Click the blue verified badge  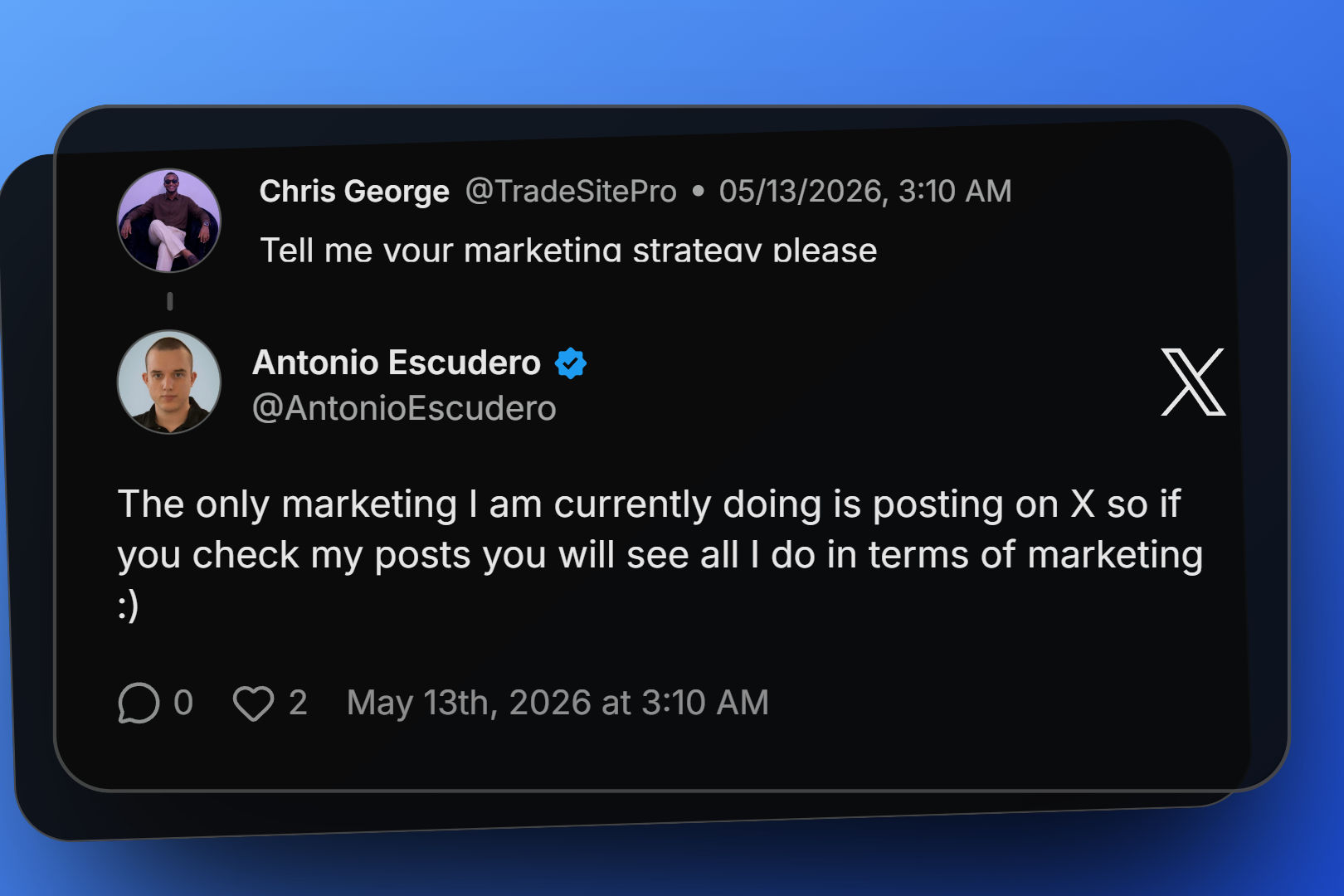[x=571, y=363]
